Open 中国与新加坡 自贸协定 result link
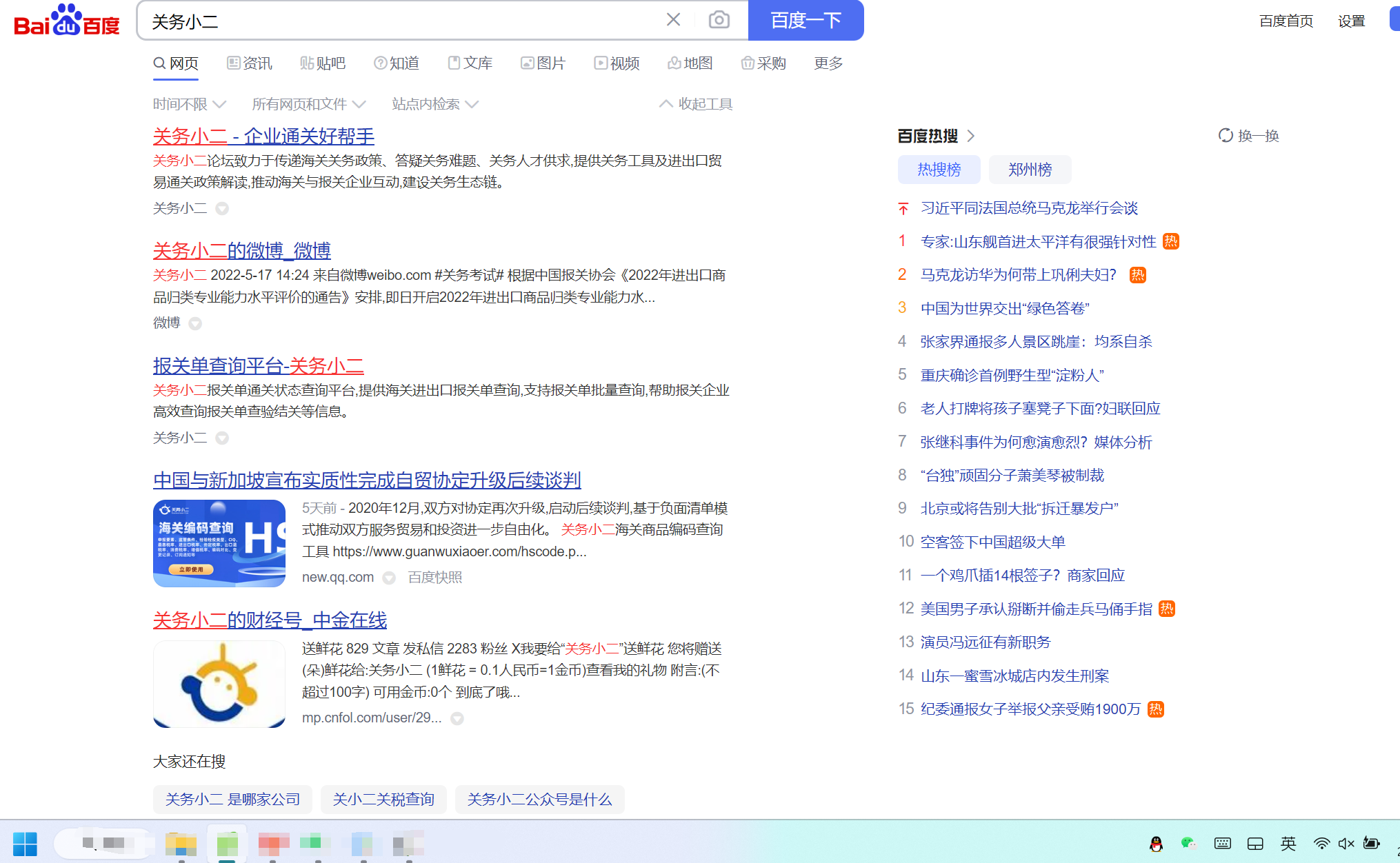Screen dimensions: 1400x863 point(367,480)
